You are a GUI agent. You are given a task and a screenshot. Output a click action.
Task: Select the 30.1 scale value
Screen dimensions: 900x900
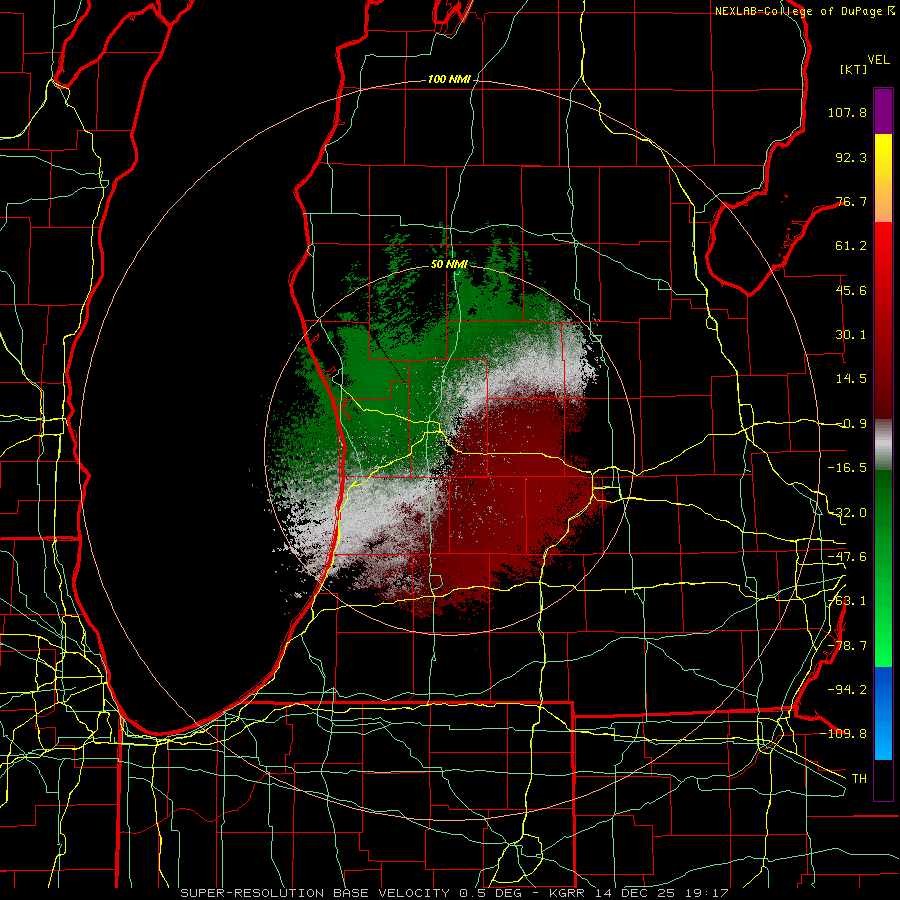pyautogui.click(x=851, y=335)
